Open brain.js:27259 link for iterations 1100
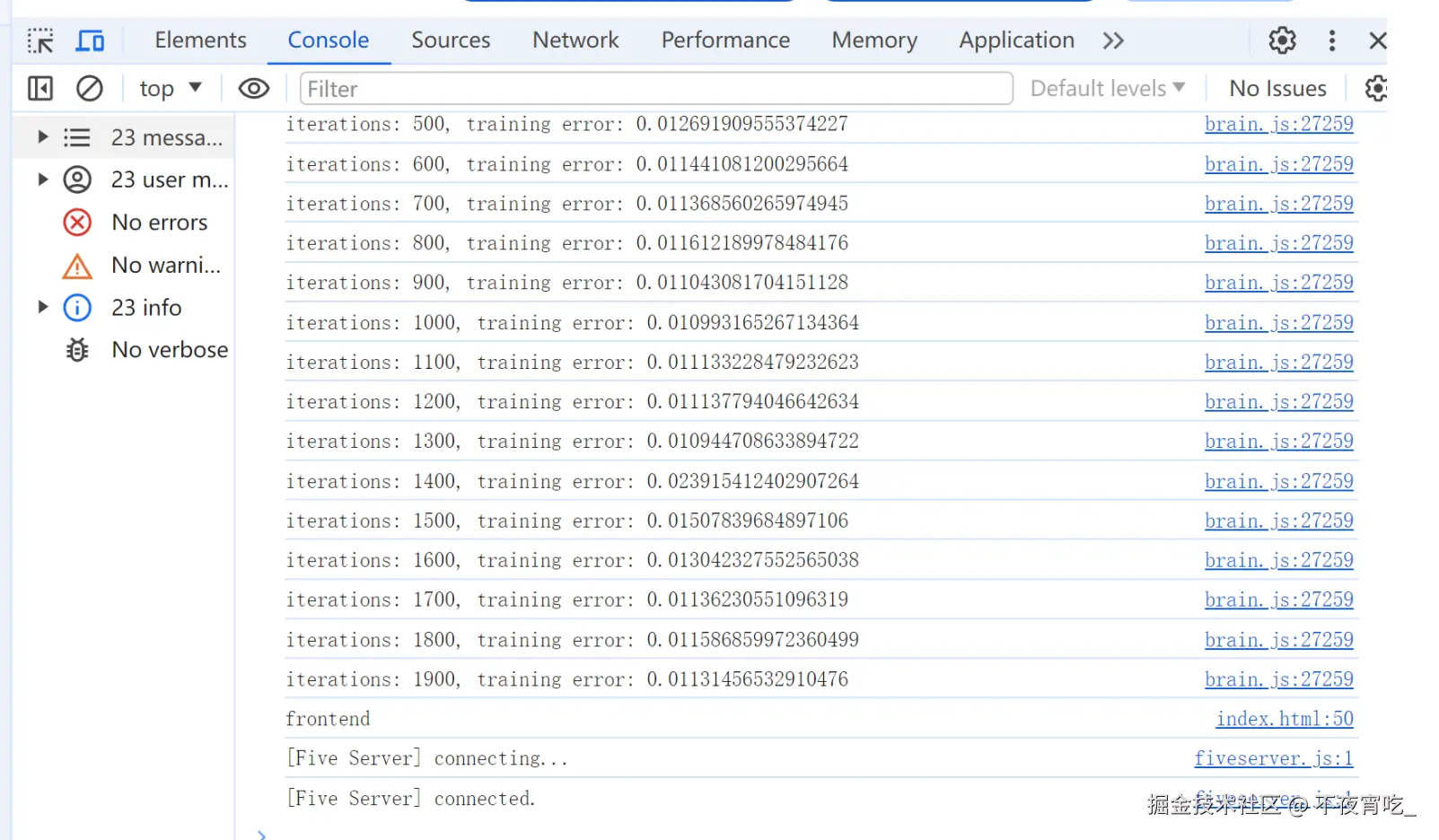The height and width of the screenshot is (840, 1439). tap(1279, 363)
